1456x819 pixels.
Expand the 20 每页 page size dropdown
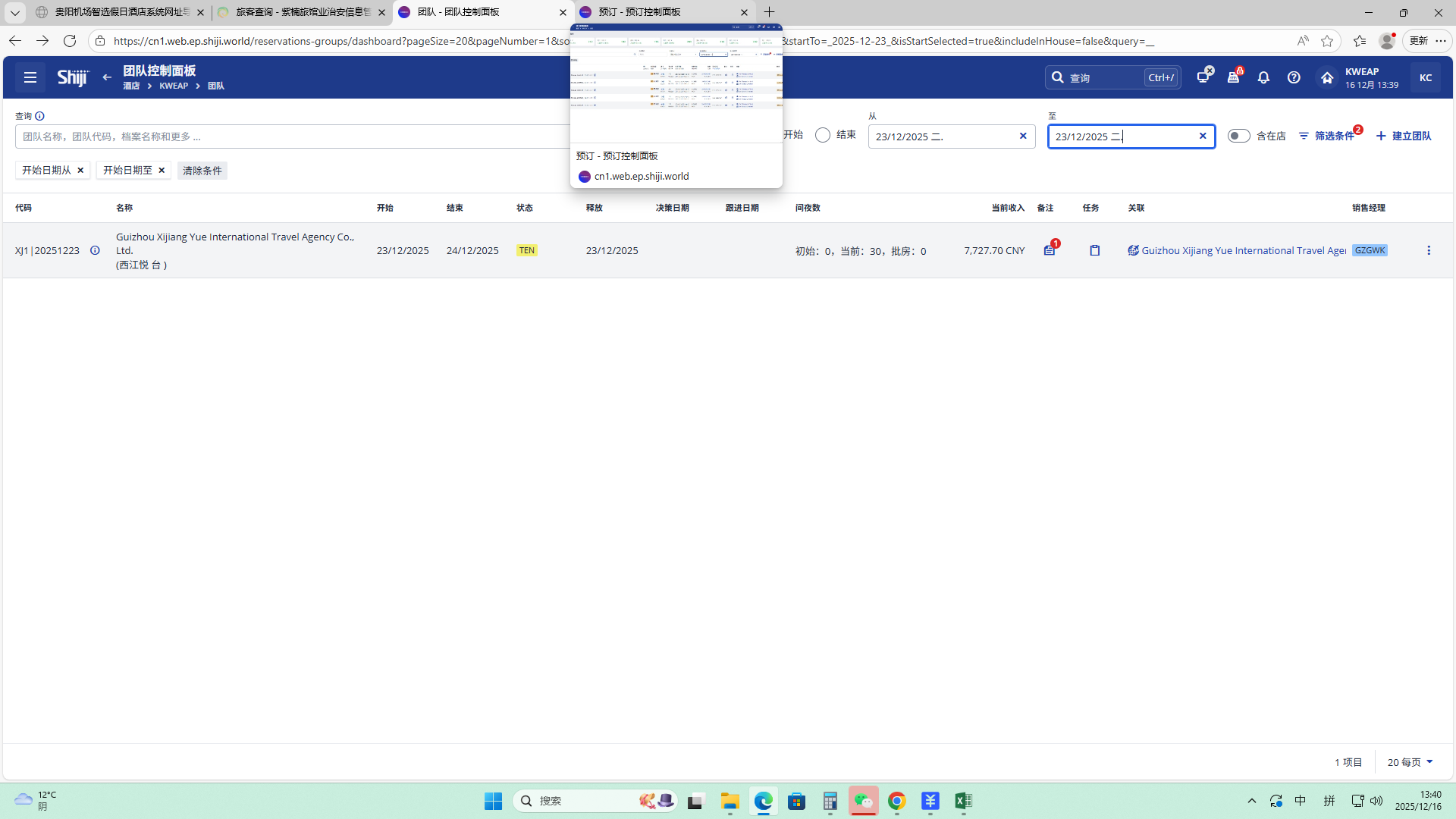click(x=1410, y=762)
